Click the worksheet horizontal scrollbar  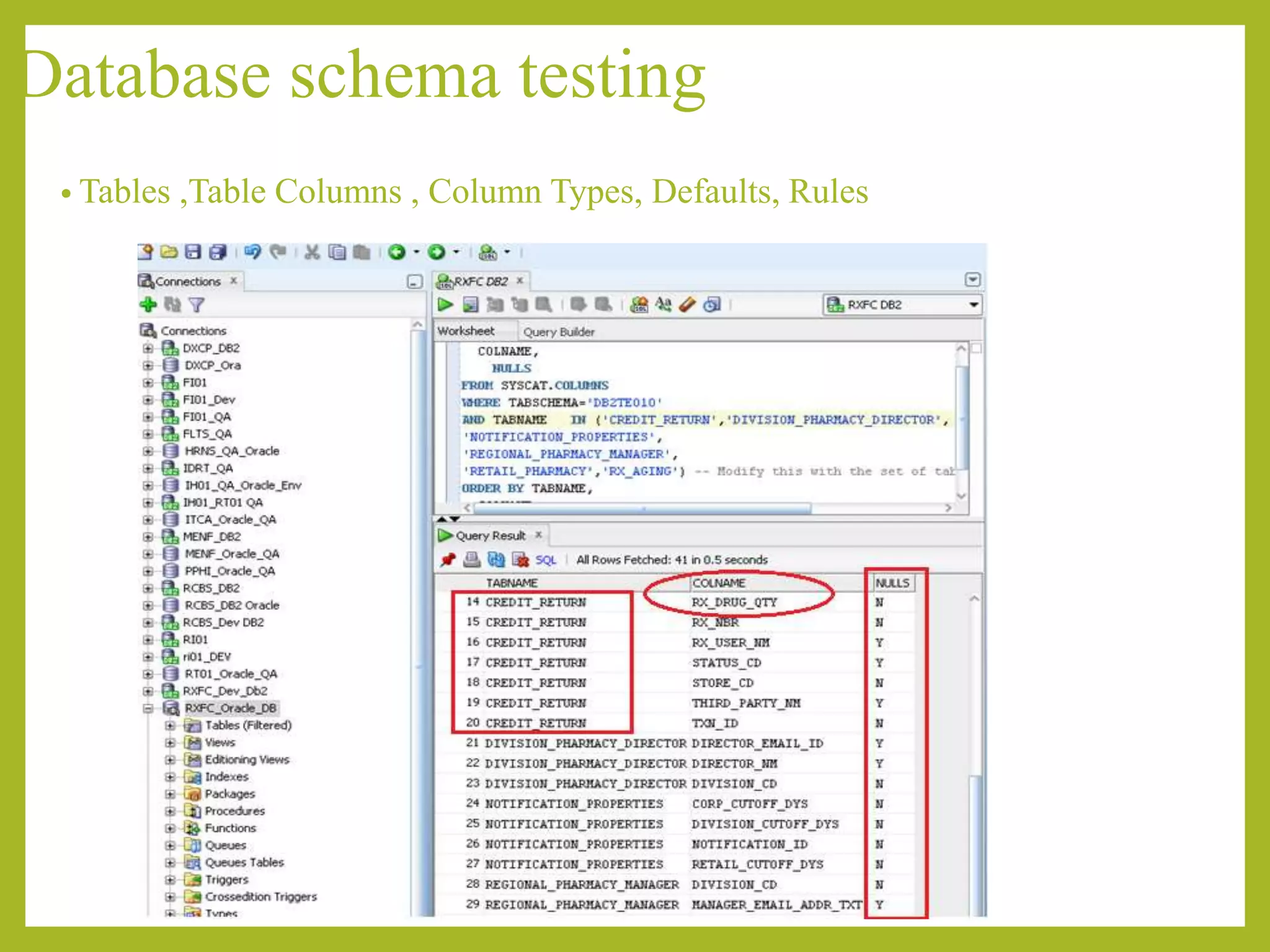(x=642, y=508)
